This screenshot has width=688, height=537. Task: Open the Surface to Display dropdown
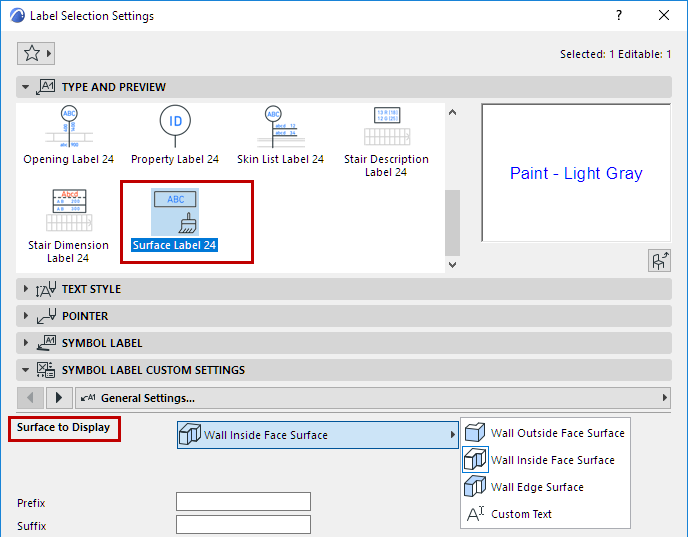tap(318, 435)
